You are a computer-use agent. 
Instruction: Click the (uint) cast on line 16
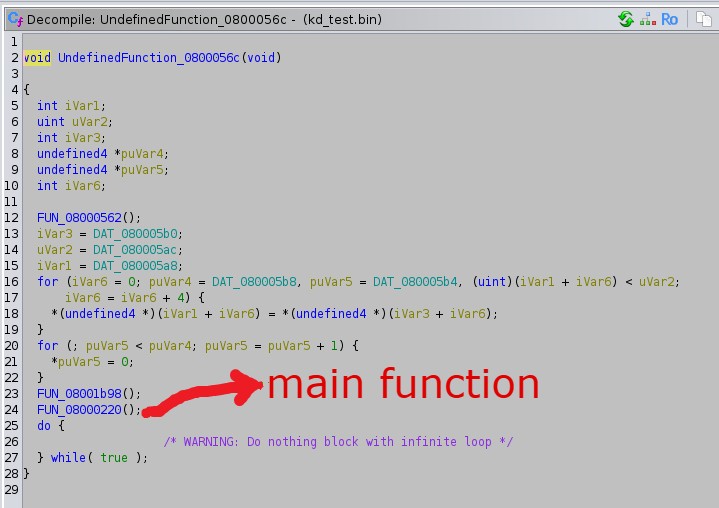tap(492, 282)
